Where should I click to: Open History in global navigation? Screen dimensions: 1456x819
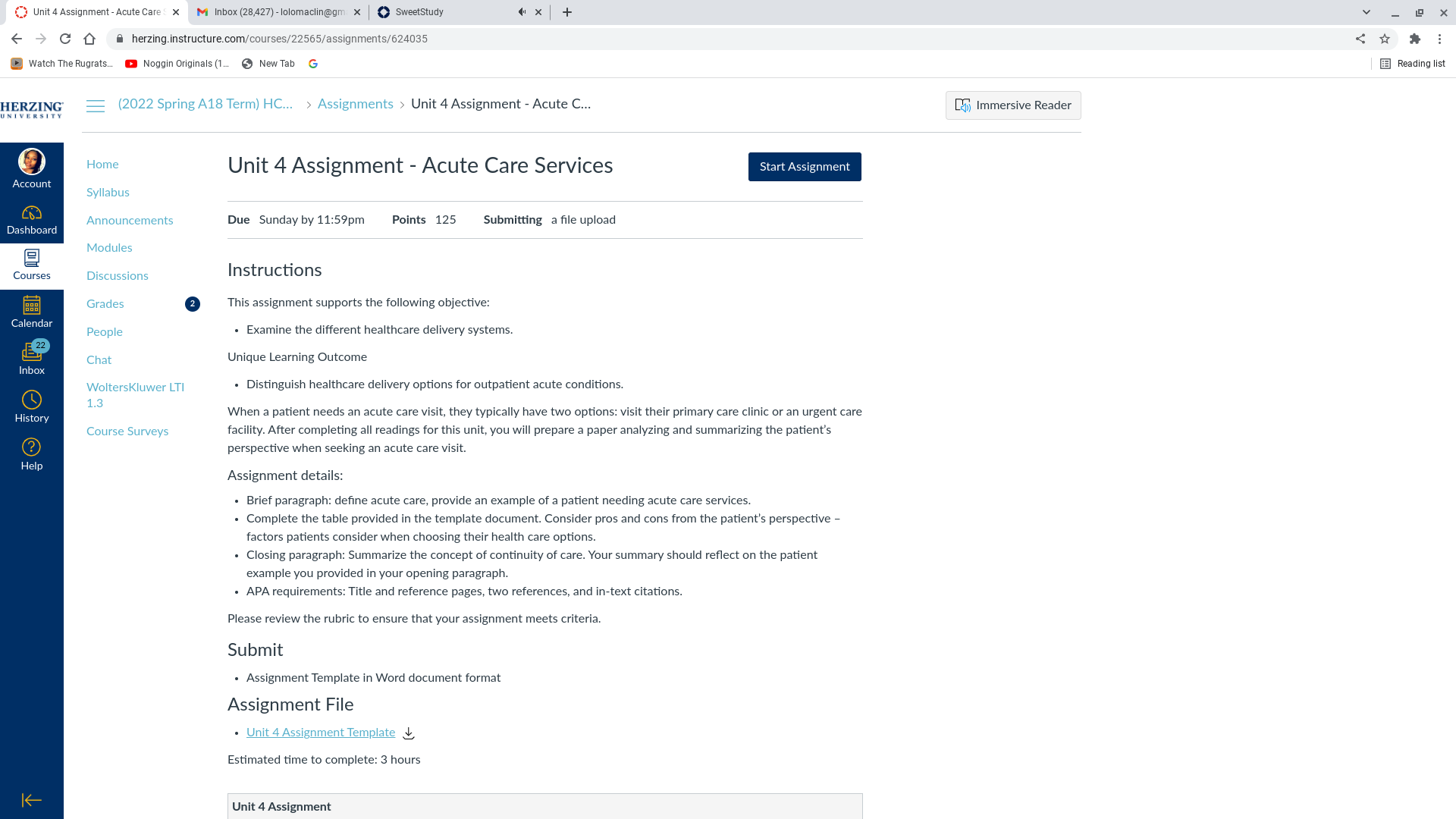(x=32, y=407)
